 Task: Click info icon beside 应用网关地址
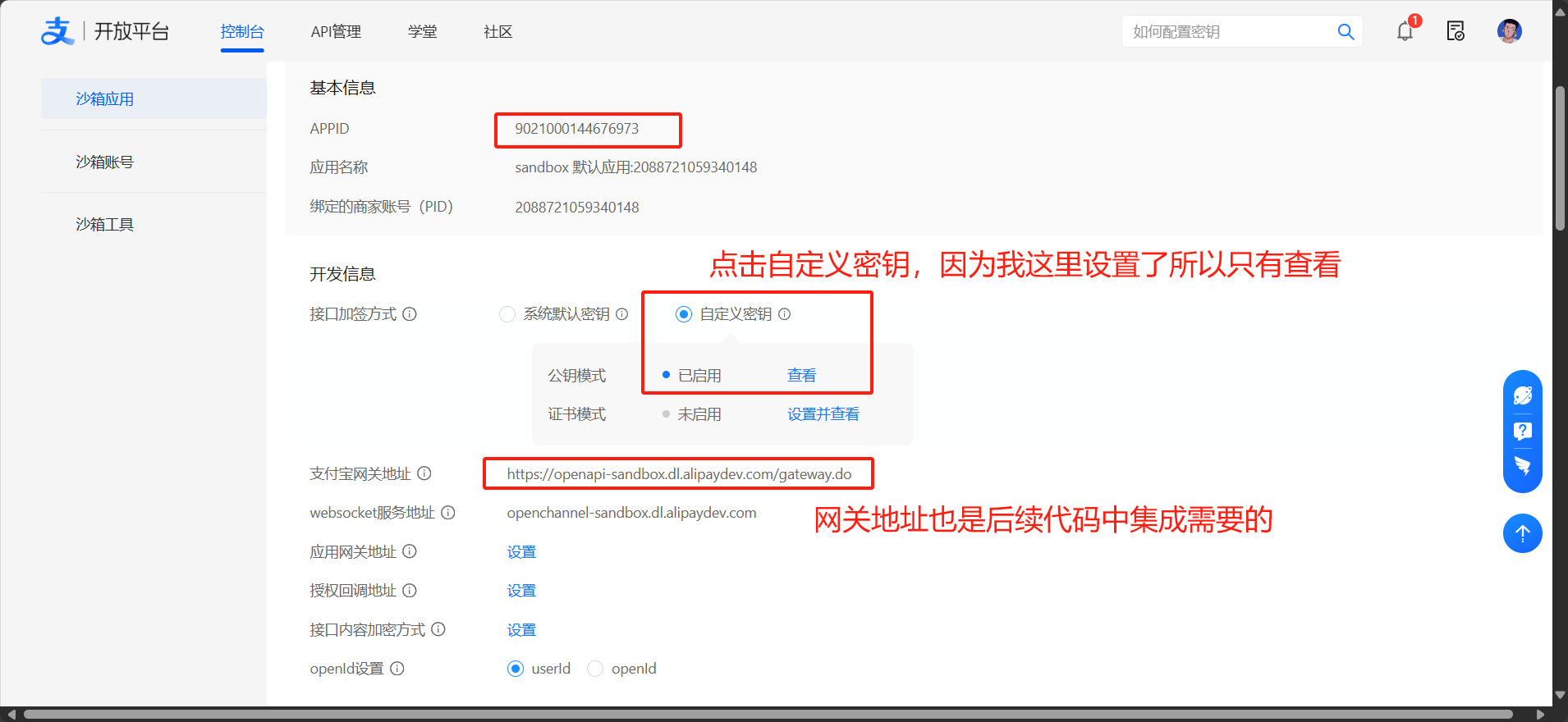(410, 551)
